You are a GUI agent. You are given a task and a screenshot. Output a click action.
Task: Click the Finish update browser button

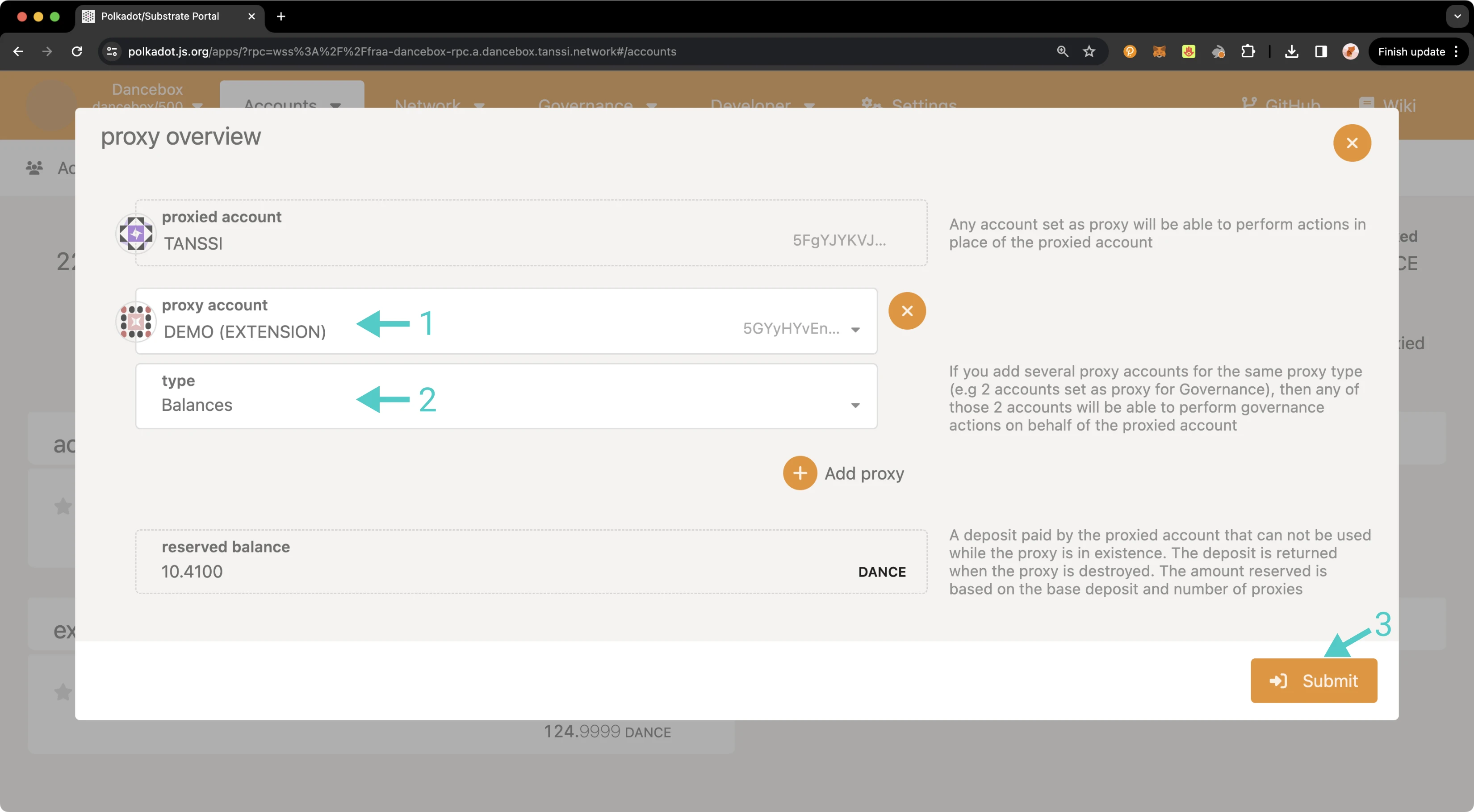[x=1411, y=52]
